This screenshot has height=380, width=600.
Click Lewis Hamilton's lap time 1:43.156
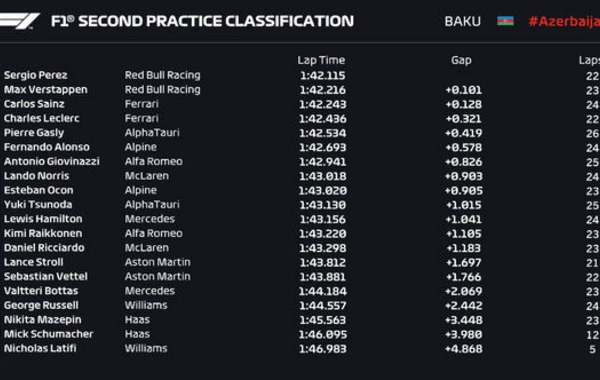pos(323,219)
